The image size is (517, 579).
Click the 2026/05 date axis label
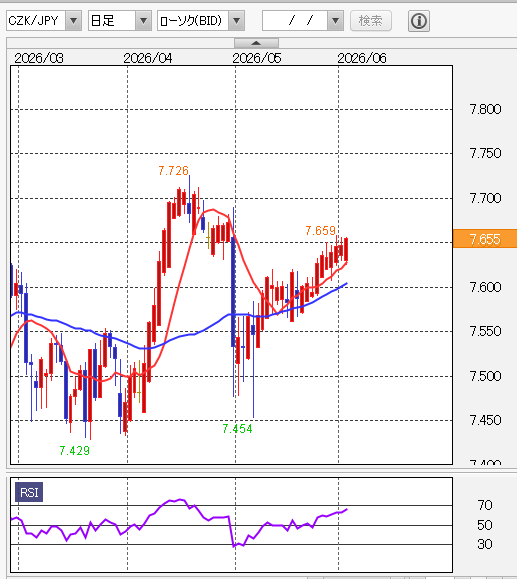tap(257, 58)
